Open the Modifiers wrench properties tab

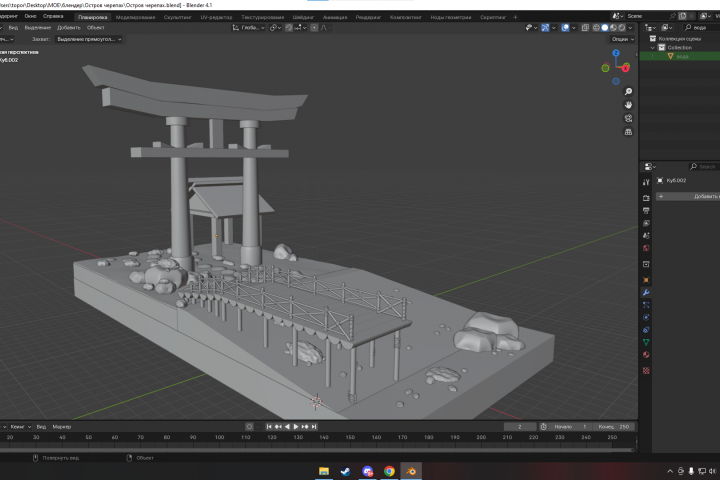(x=646, y=293)
